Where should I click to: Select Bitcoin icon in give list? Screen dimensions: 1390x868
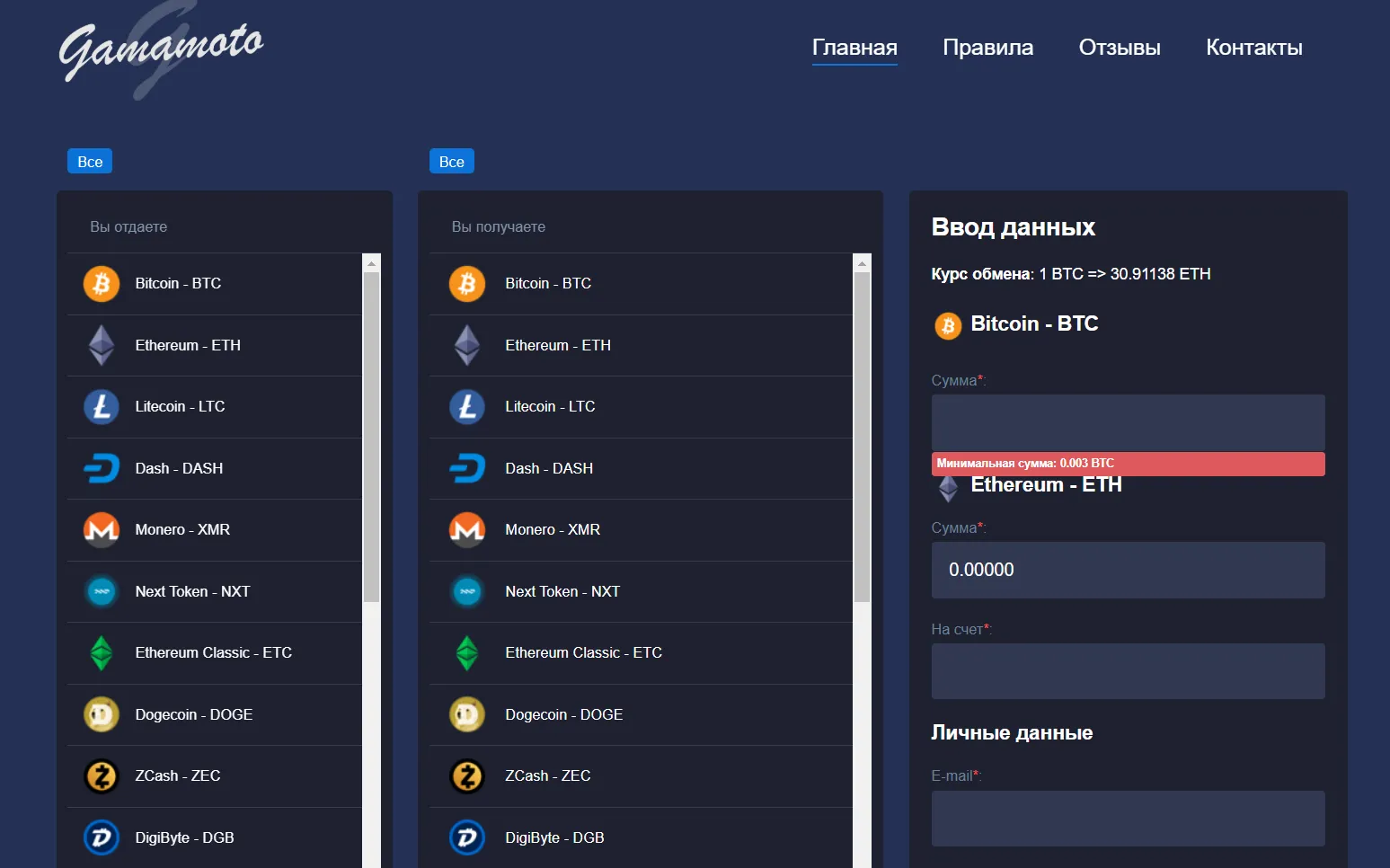click(x=102, y=284)
